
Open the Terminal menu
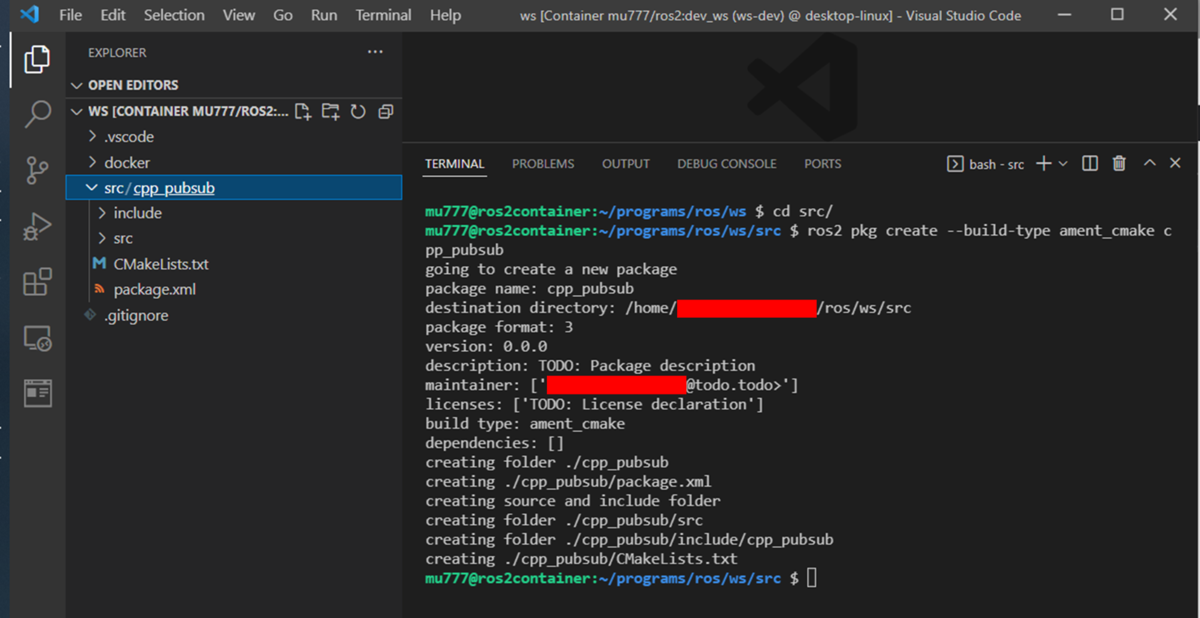tap(383, 15)
